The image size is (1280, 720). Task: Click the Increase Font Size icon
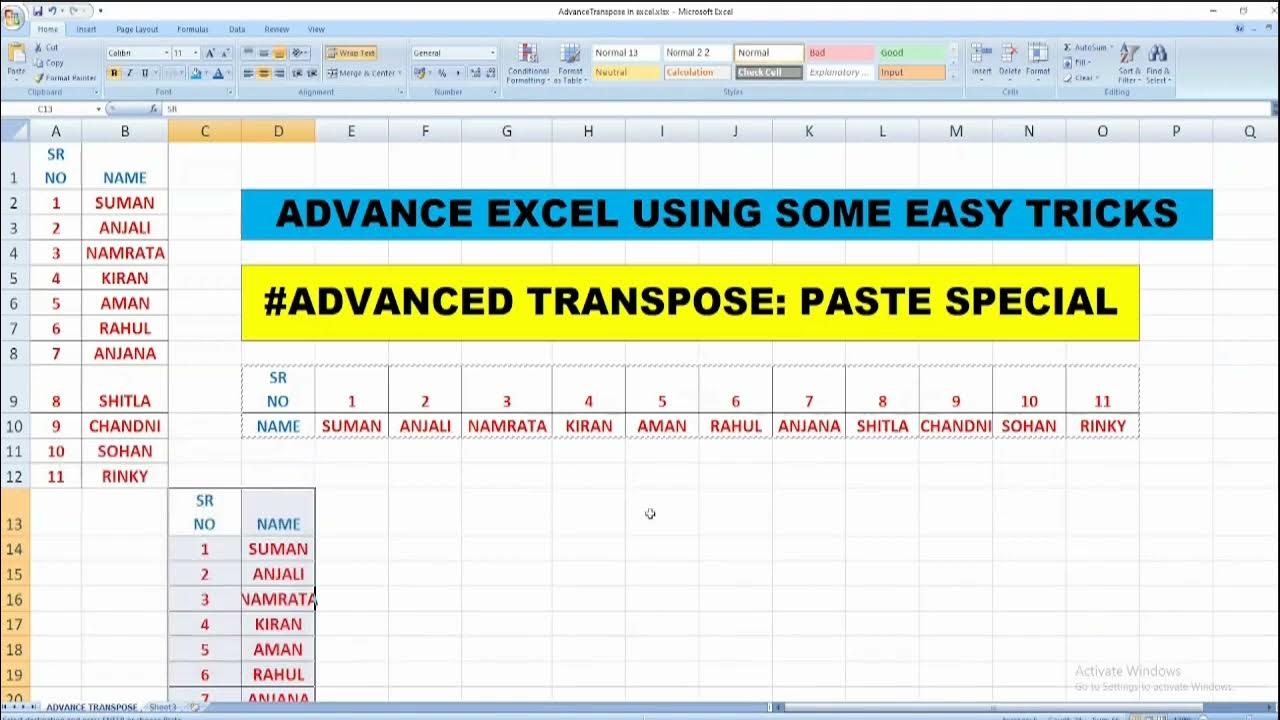210,53
